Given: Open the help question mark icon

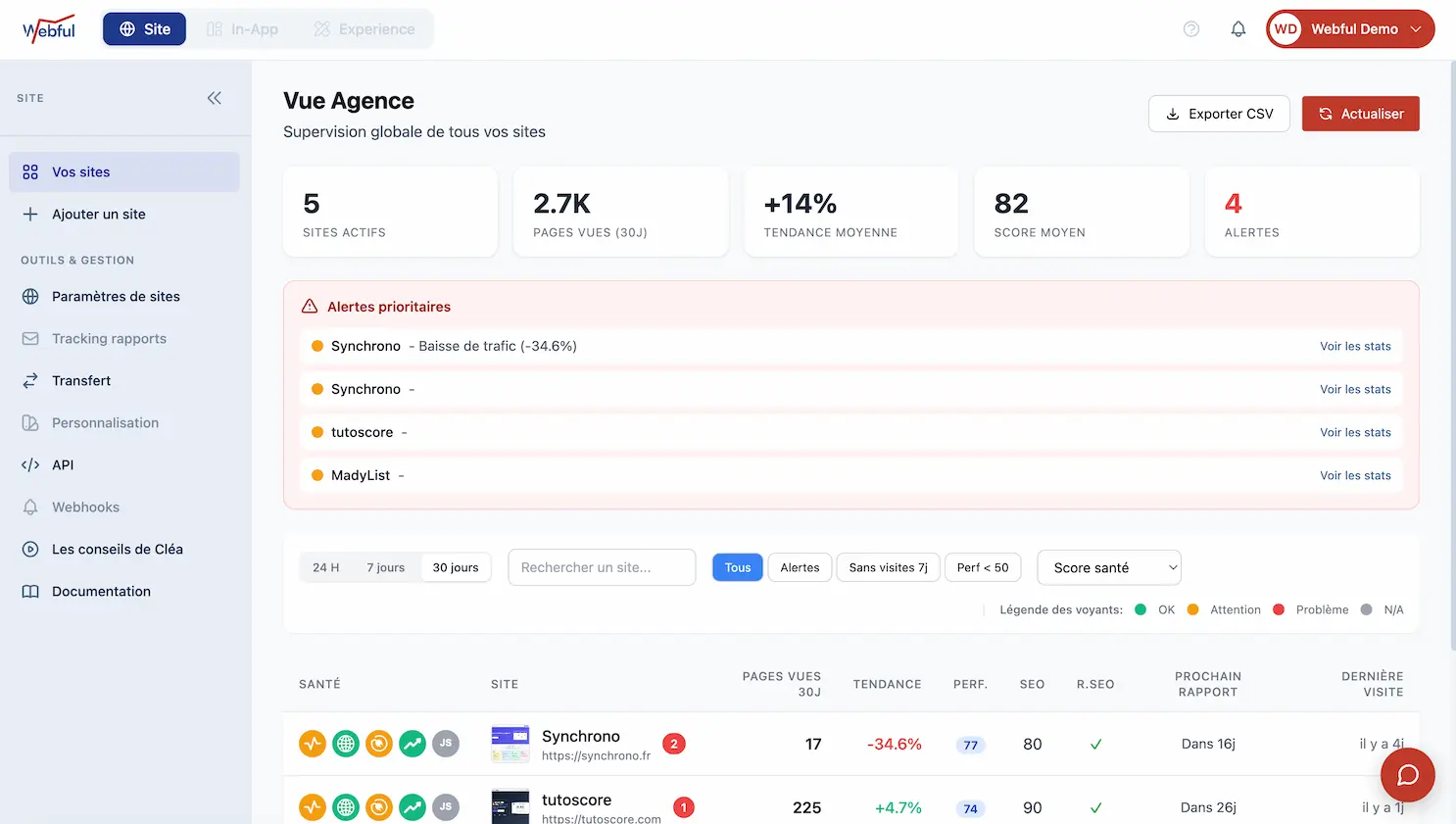Looking at the screenshot, I should pyautogui.click(x=1191, y=29).
